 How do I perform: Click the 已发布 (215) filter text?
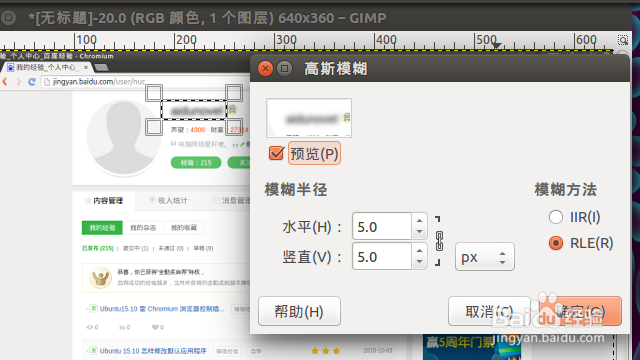pyautogui.click(x=98, y=248)
